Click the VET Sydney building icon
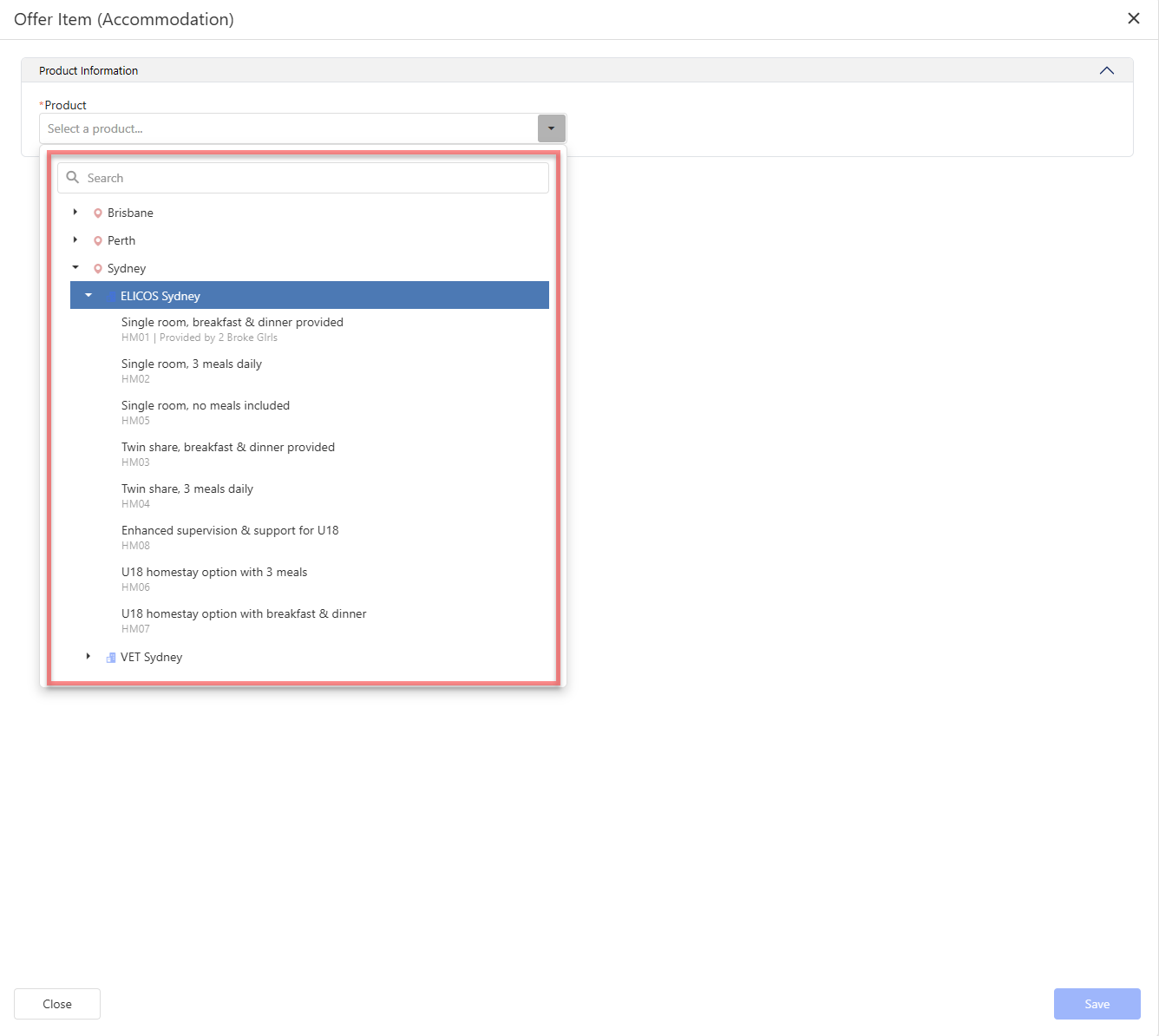This screenshot has height=1036, width=1159. click(x=110, y=658)
